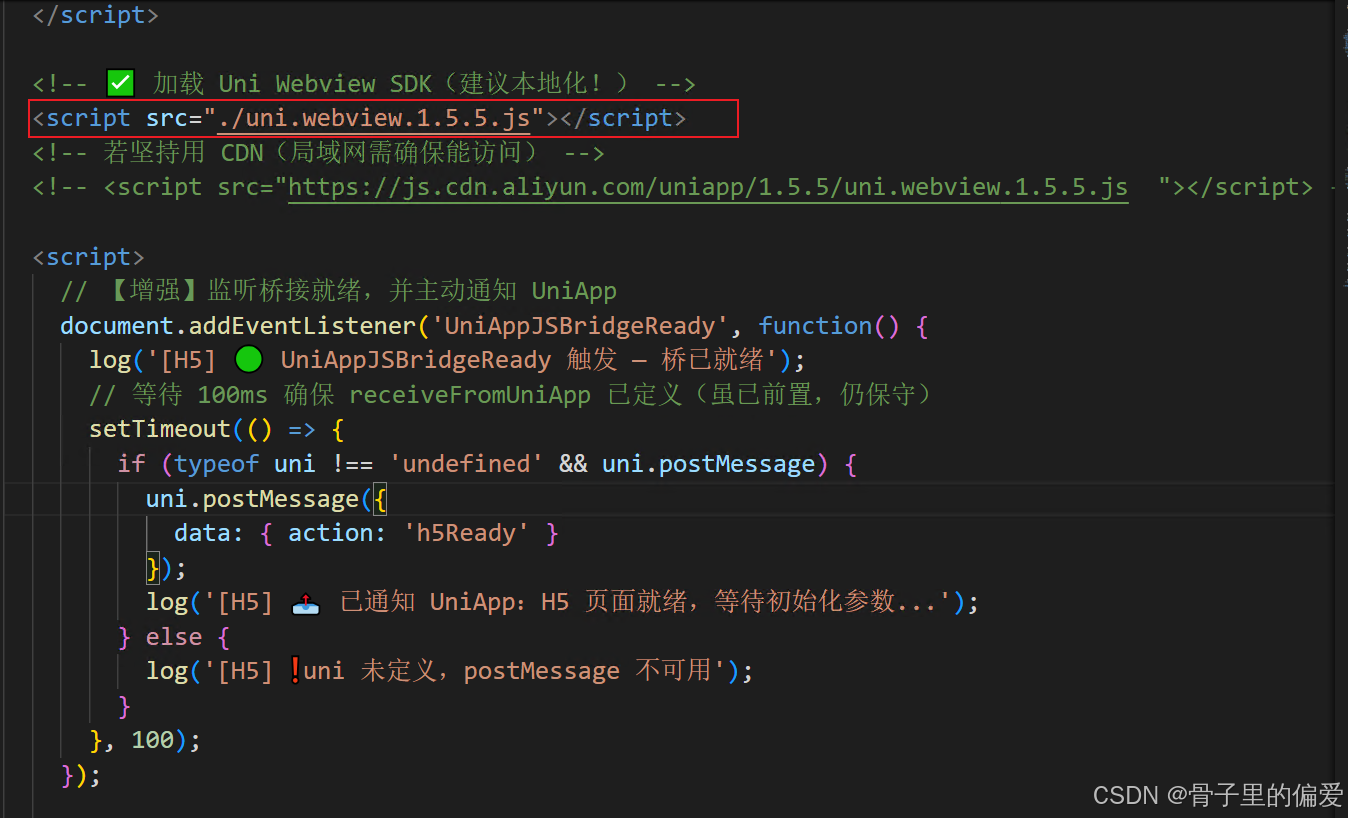
Task: Click the red exclamation mark before 'uni 未定义'
Action: 295,671
